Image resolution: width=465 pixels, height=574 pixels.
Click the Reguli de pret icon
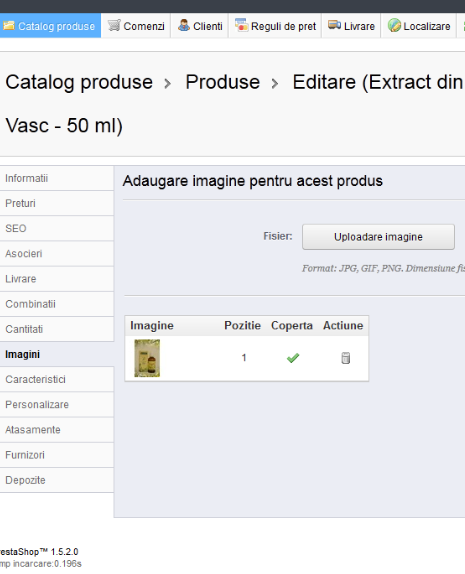click(242, 25)
